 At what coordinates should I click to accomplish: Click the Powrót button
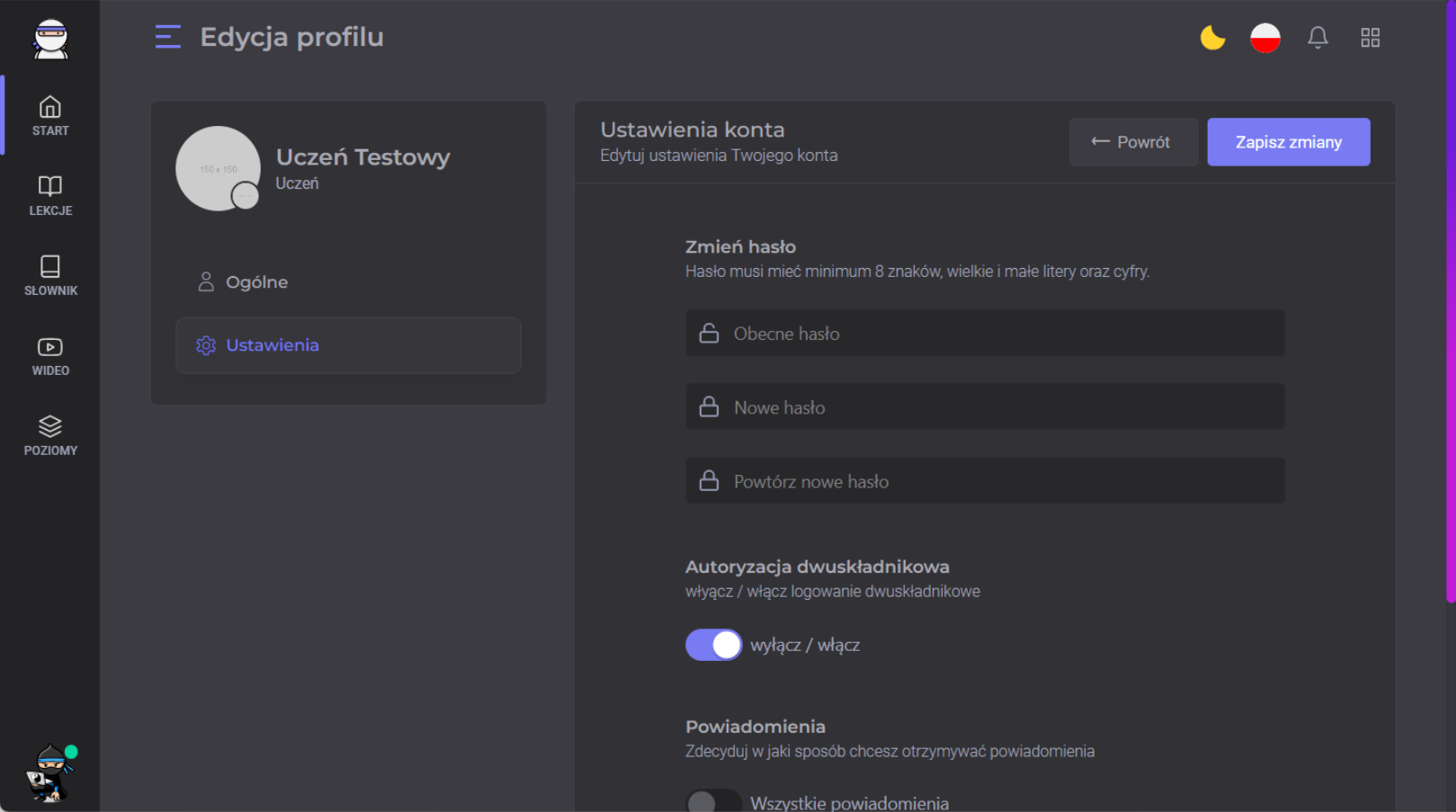coord(1132,142)
